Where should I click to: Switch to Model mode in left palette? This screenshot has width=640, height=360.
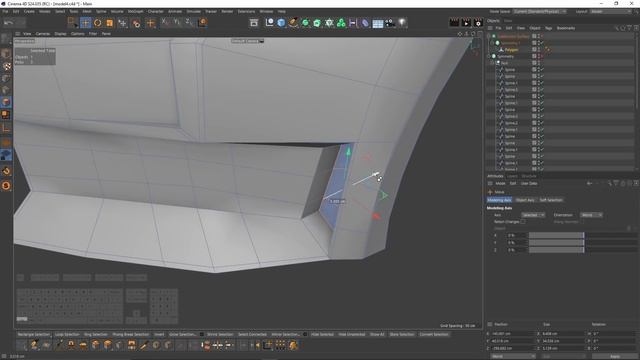[x=6, y=53]
